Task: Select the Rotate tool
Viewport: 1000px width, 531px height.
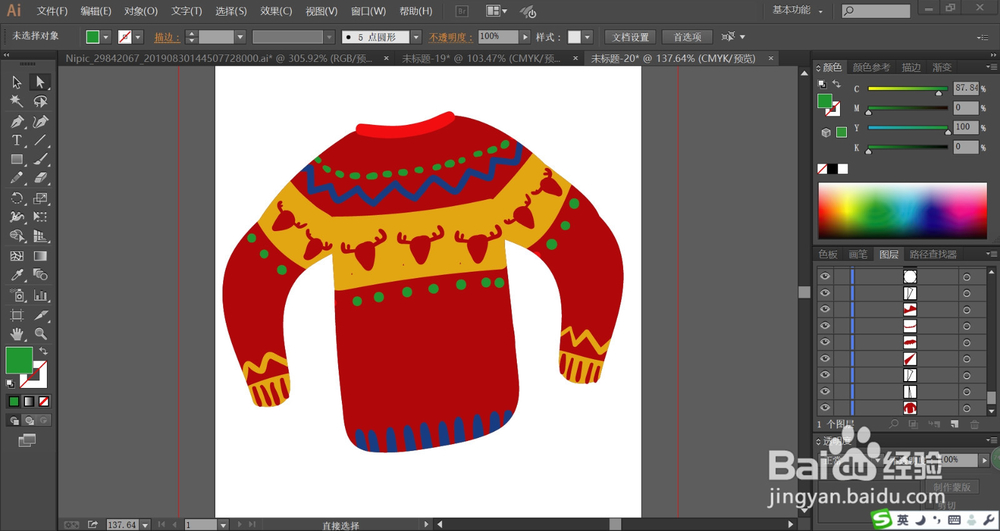Action: pyautogui.click(x=17, y=198)
